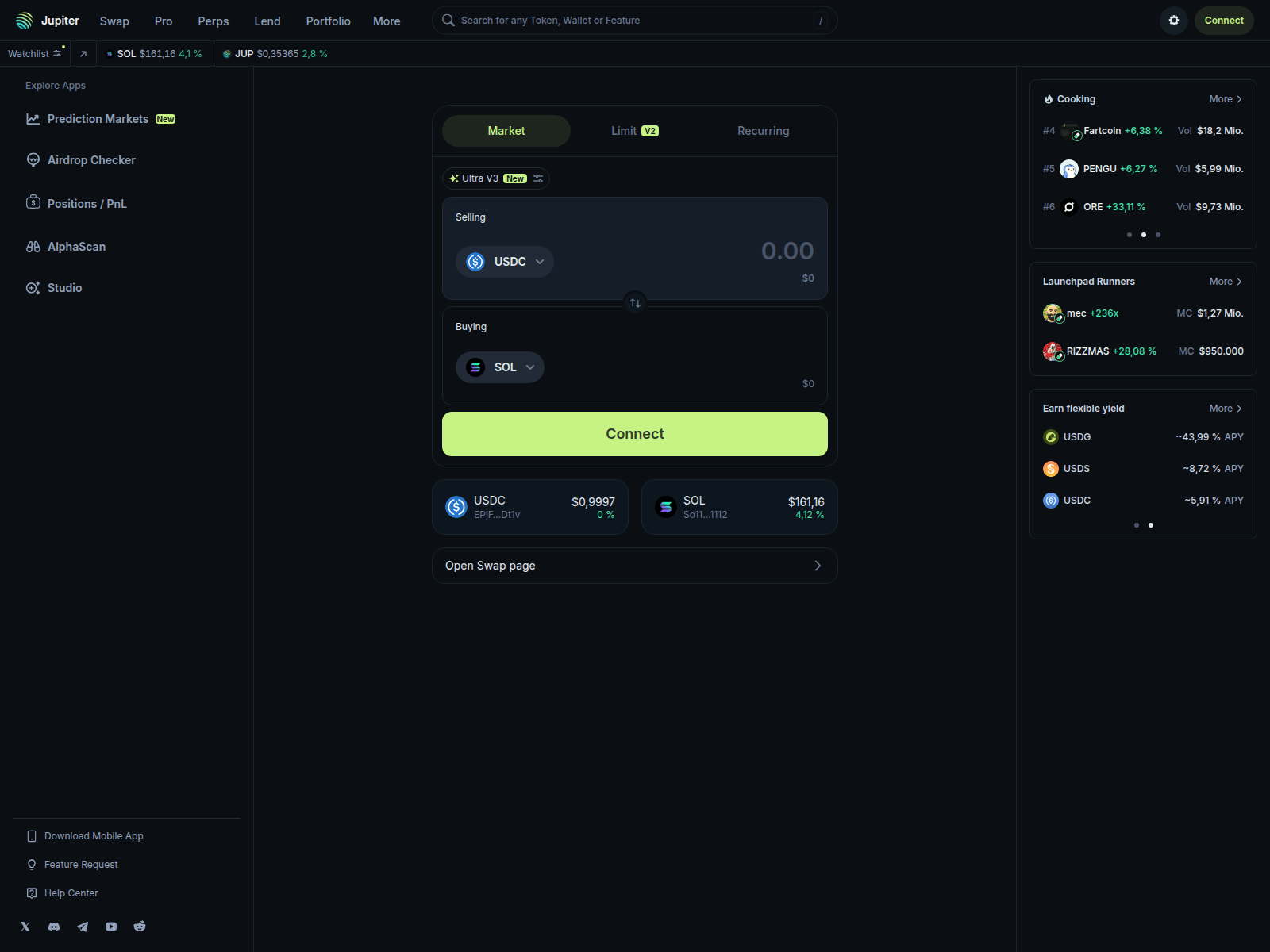This screenshot has width=1270, height=952.
Task: Click the large green Connect button
Action: click(635, 434)
